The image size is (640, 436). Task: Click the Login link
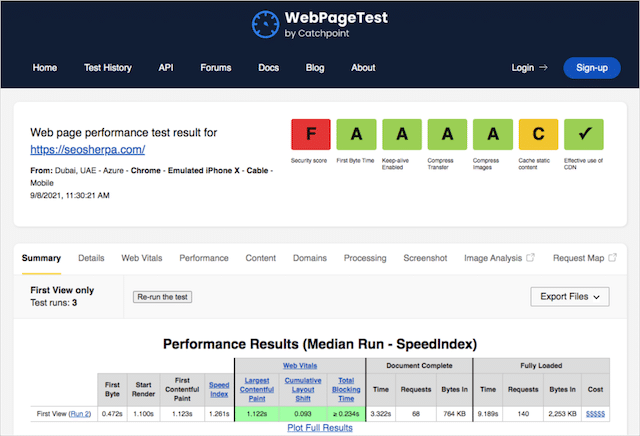coord(523,68)
